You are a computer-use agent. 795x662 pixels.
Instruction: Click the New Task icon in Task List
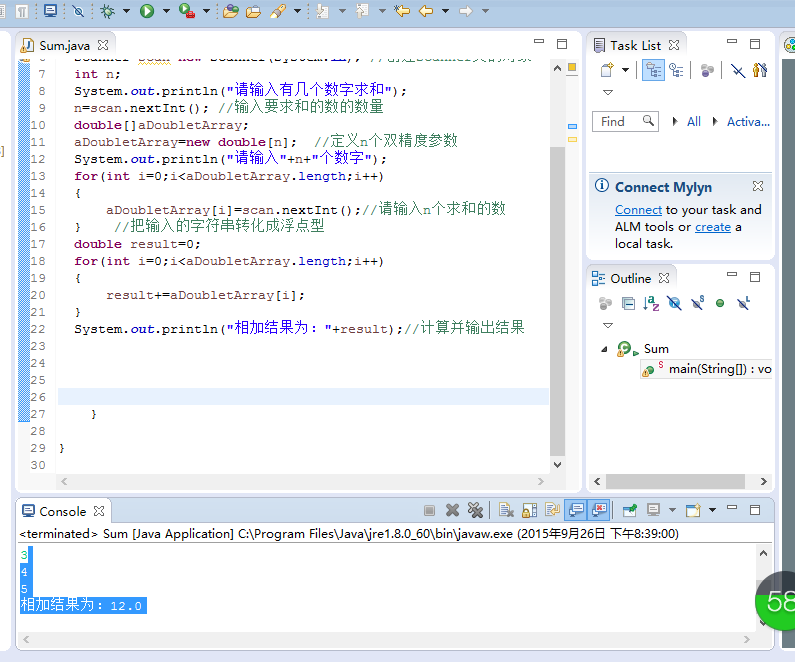click(607, 70)
